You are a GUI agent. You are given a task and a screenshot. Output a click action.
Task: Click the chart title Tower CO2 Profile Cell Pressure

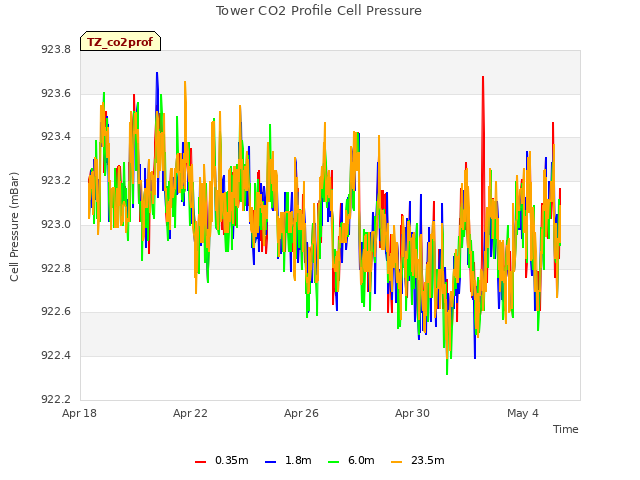(318, 11)
